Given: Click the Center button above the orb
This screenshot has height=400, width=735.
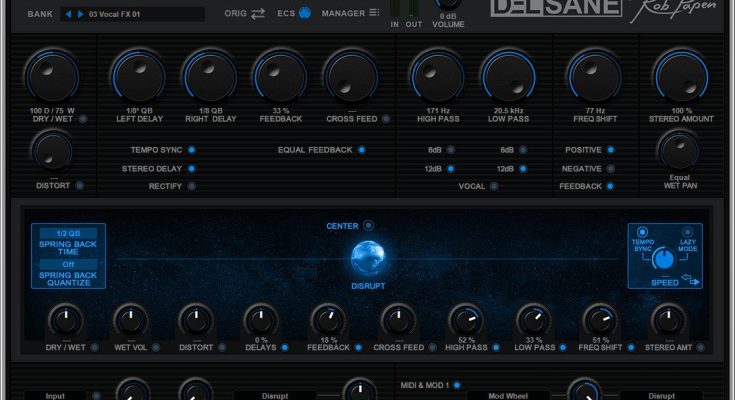Looking at the screenshot, I should pos(368,226).
